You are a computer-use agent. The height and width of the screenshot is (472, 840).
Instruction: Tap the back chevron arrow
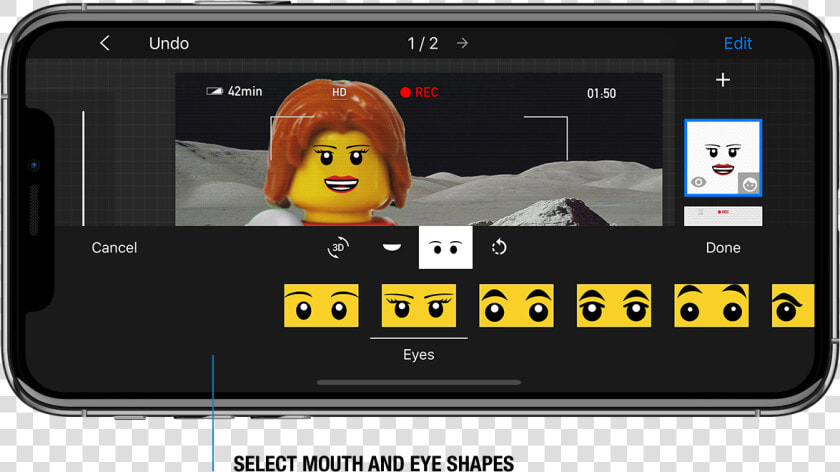pyautogui.click(x=105, y=43)
